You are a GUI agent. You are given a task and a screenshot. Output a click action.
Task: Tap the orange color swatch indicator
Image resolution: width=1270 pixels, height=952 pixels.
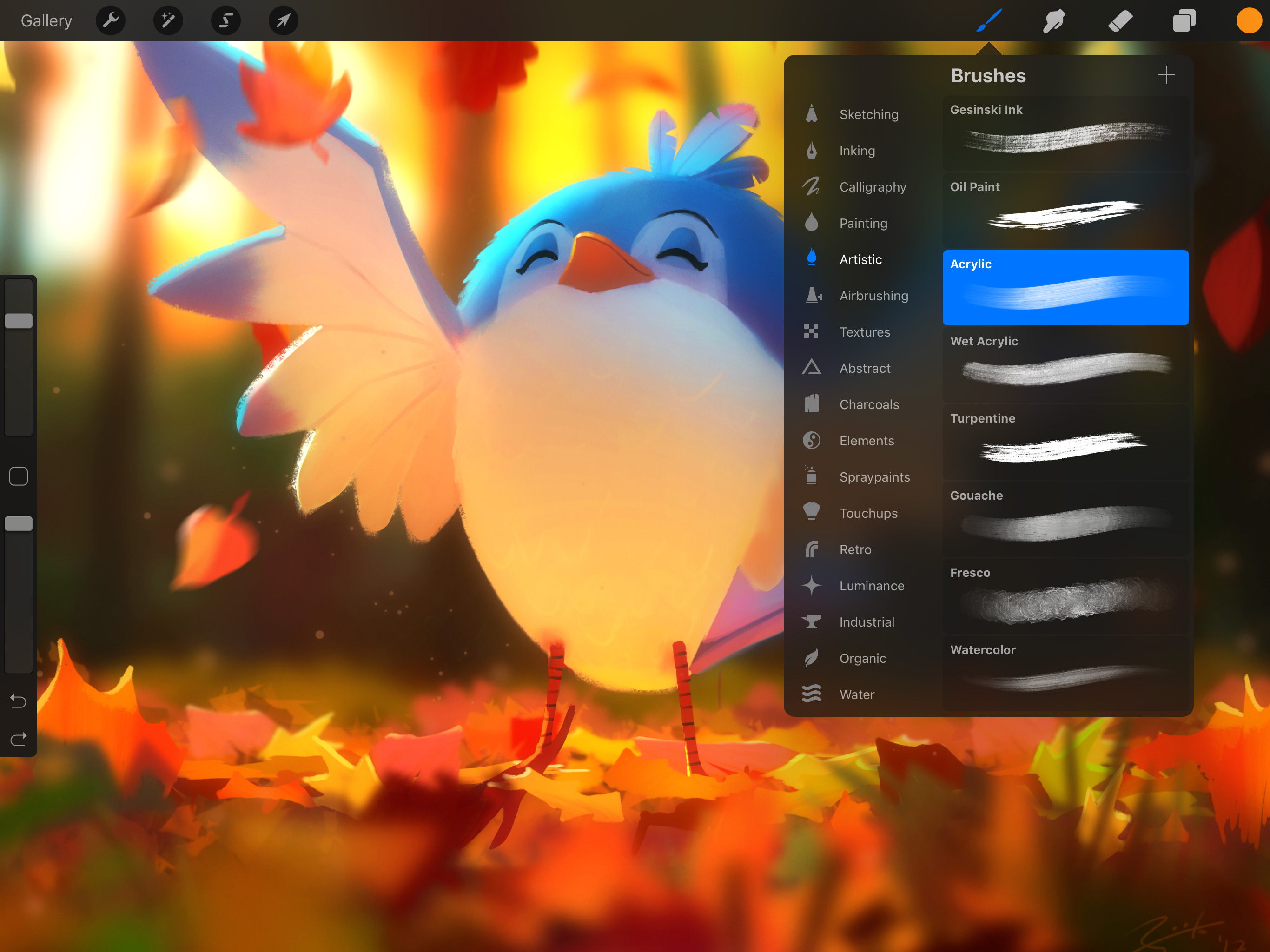(1248, 20)
